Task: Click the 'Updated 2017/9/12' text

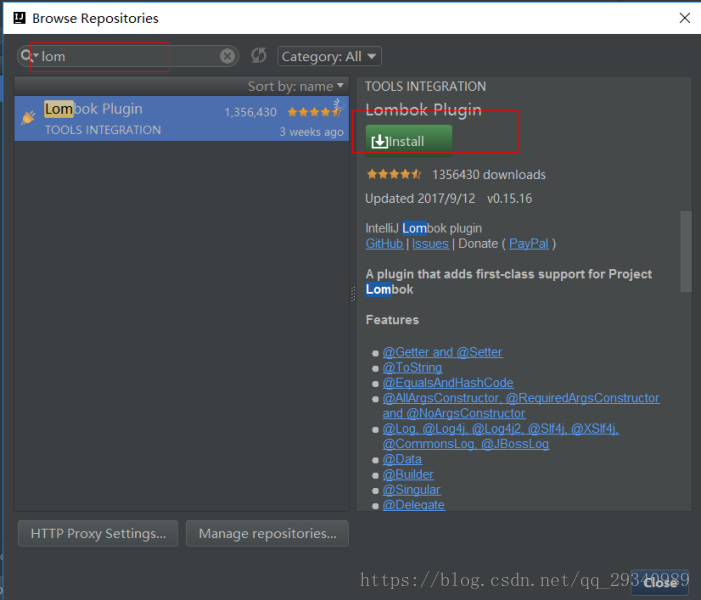Action: (420, 199)
